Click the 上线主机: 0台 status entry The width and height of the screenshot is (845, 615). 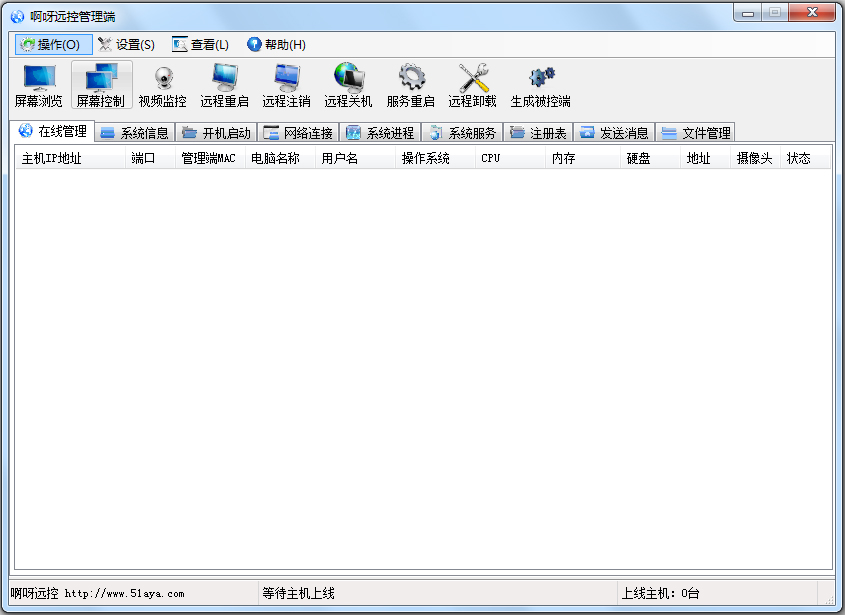tap(661, 593)
